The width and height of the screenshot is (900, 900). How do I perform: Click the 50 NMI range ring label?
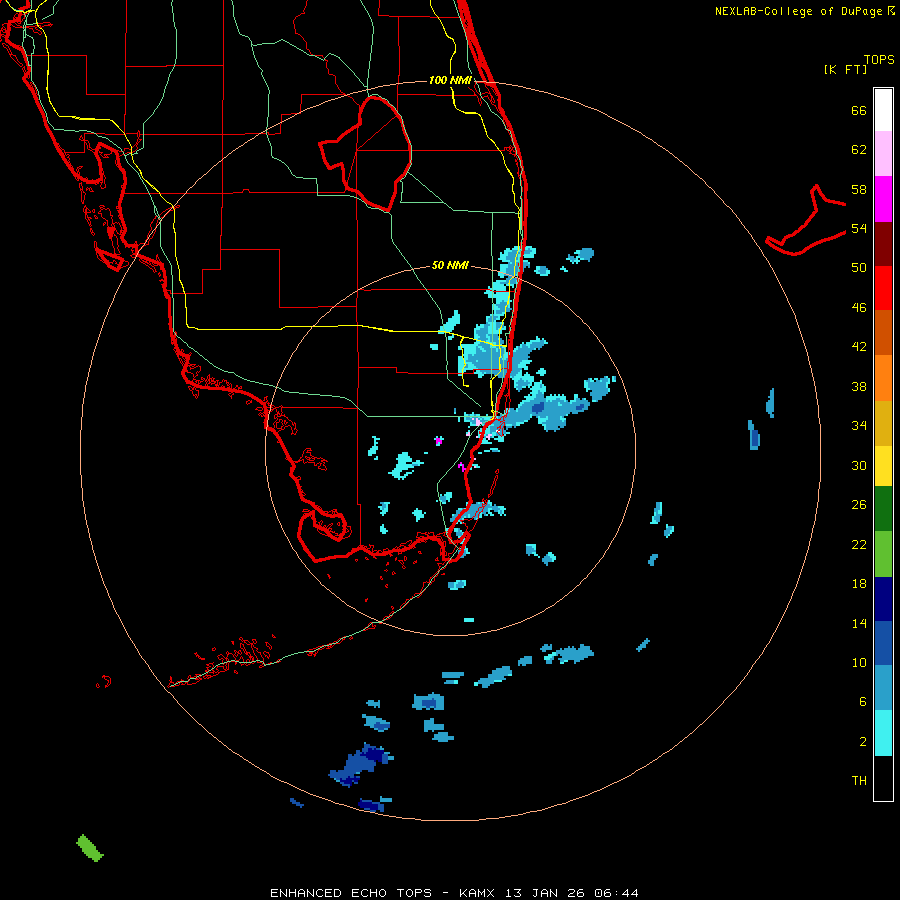(x=450, y=265)
